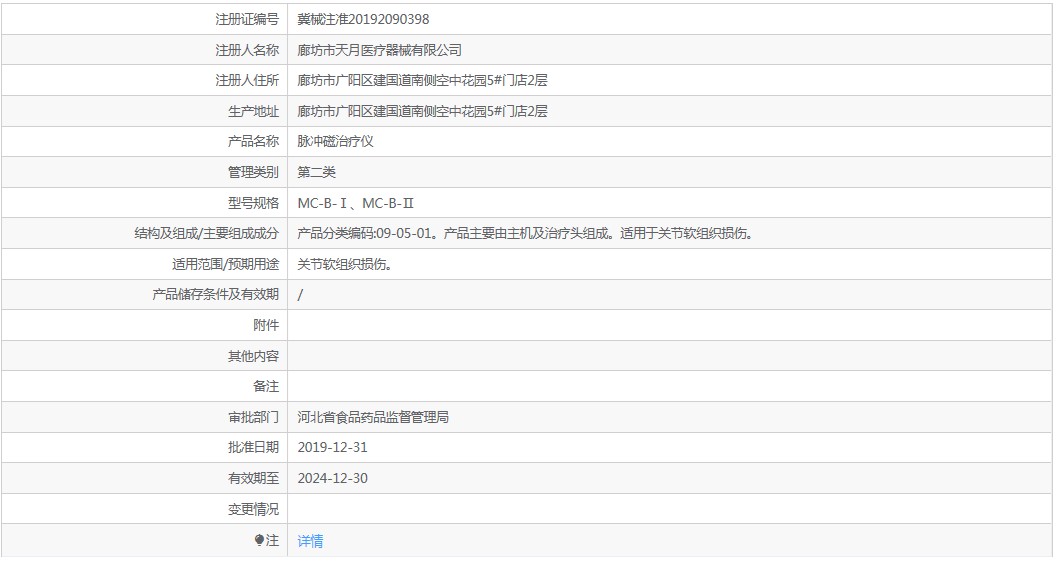The height and width of the screenshot is (562, 1056).
Task: Click the 审批部门 label
Action: click(253, 417)
